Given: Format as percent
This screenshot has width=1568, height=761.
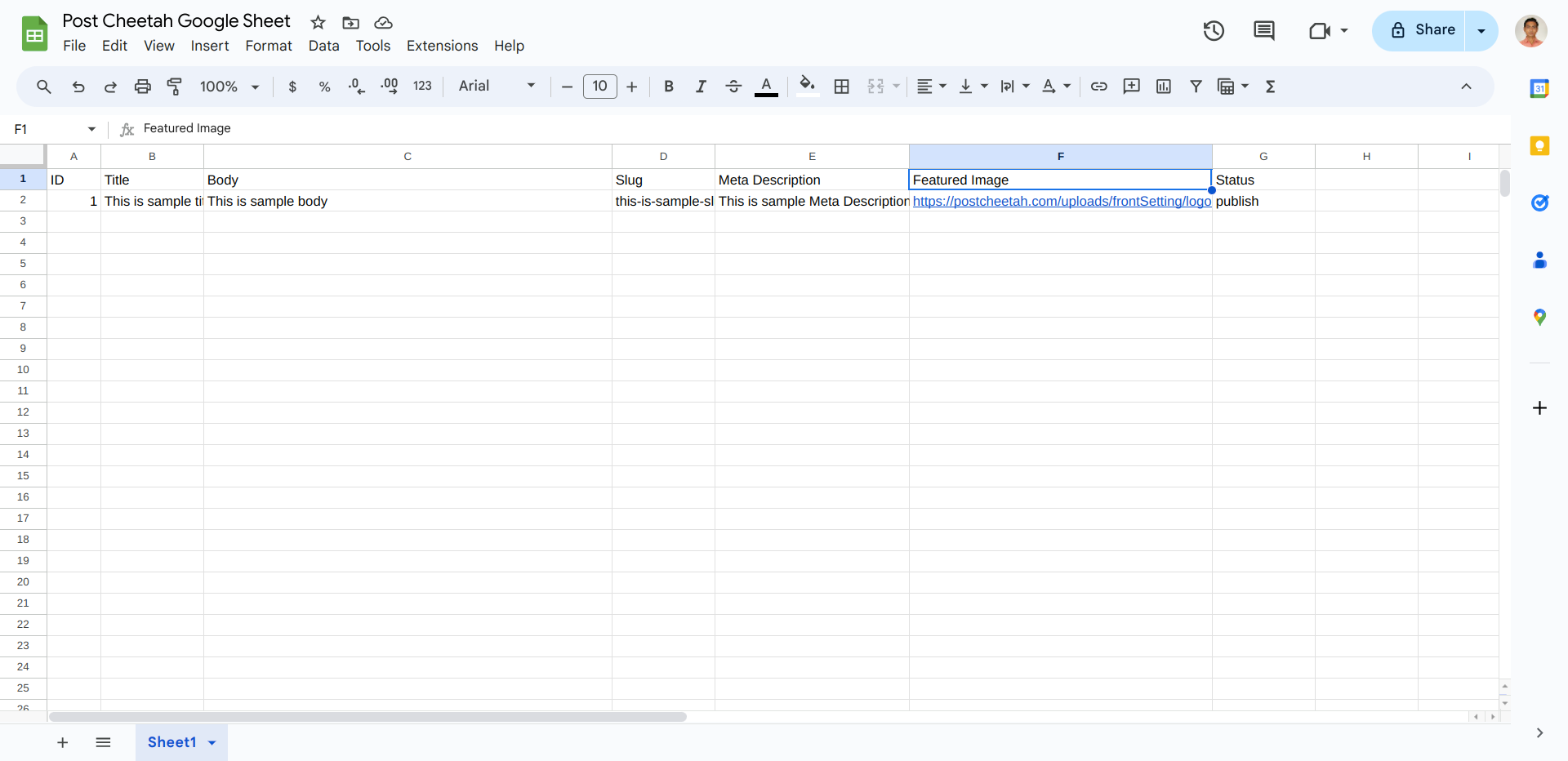Looking at the screenshot, I should (324, 87).
